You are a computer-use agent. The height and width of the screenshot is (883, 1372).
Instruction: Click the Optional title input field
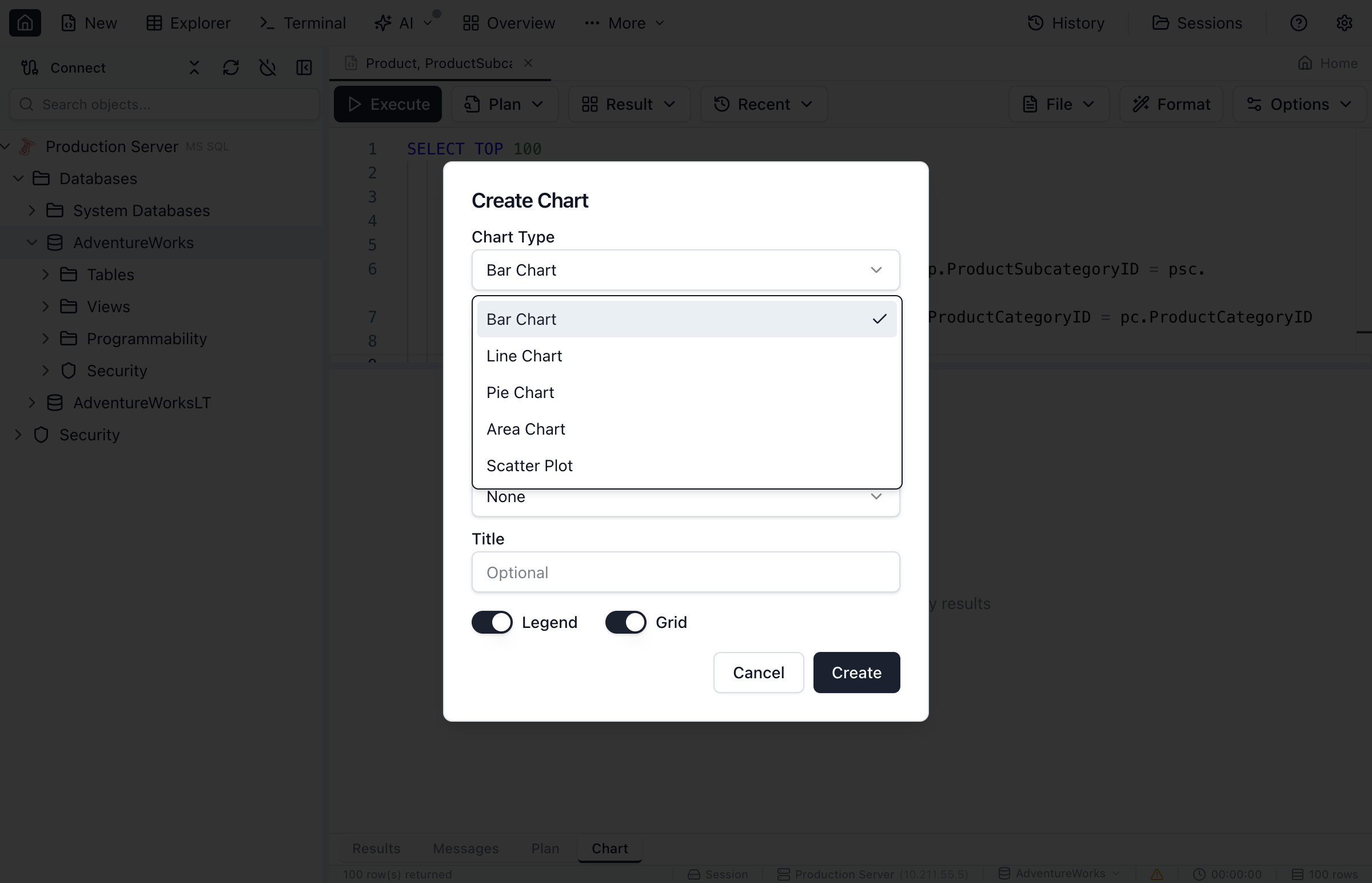(685, 572)
